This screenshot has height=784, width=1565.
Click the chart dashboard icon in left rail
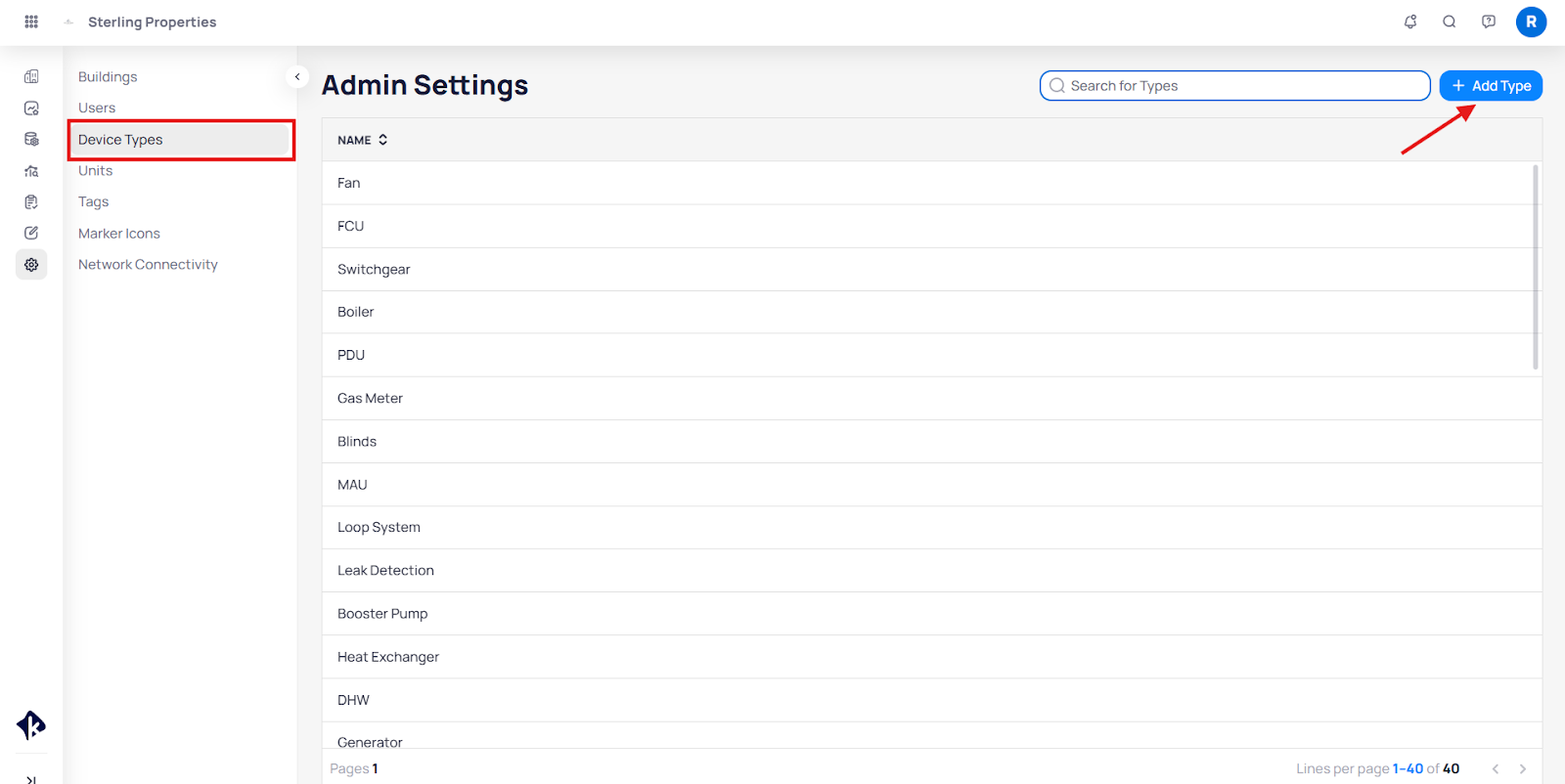coord(31,109)
